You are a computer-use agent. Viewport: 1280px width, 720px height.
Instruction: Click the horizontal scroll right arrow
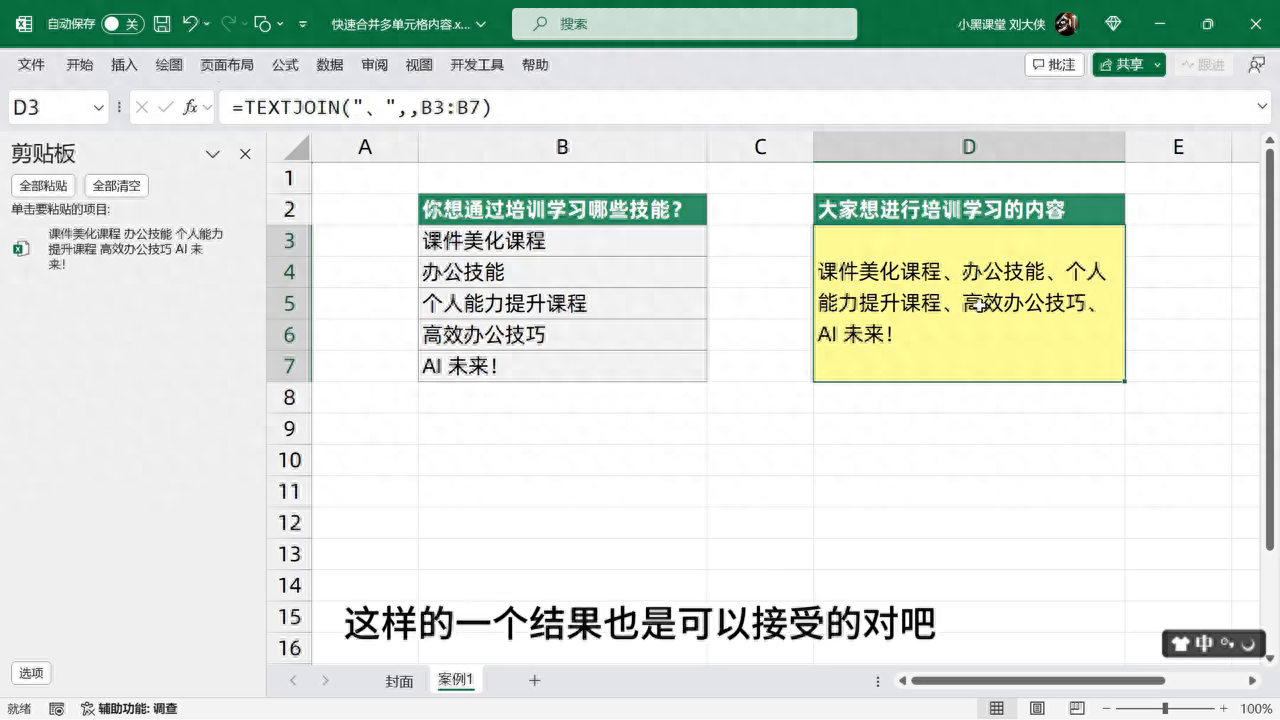pyautogui.click(x=1253, y=681)
